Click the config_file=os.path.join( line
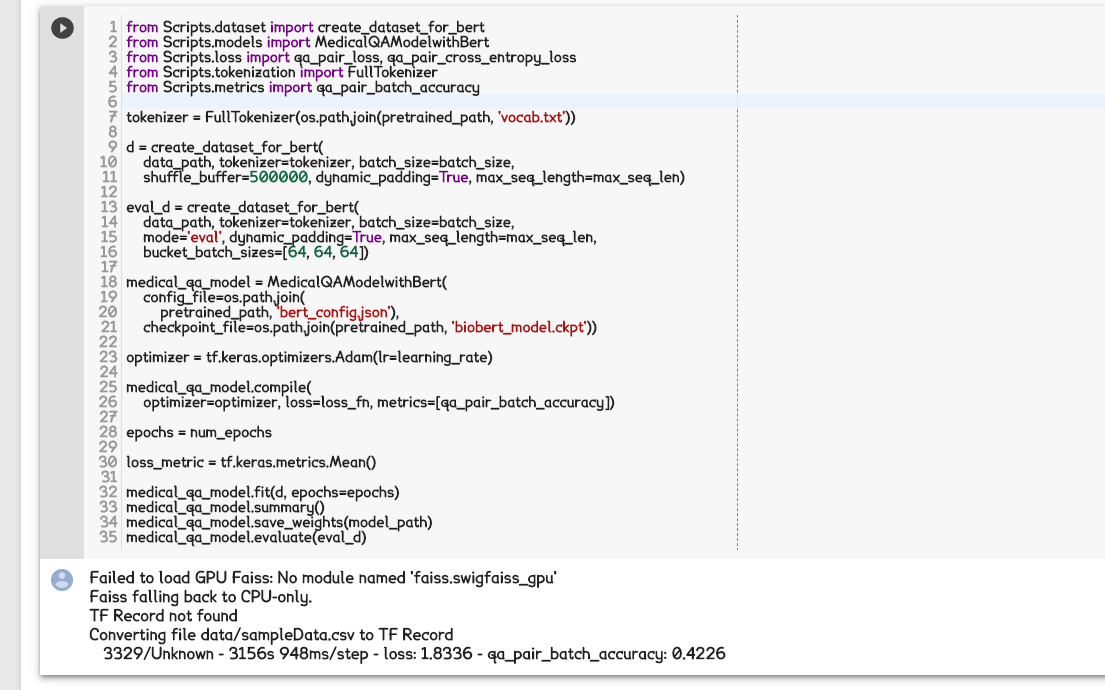Screen dimensions: 1105x690 (224, 297)
